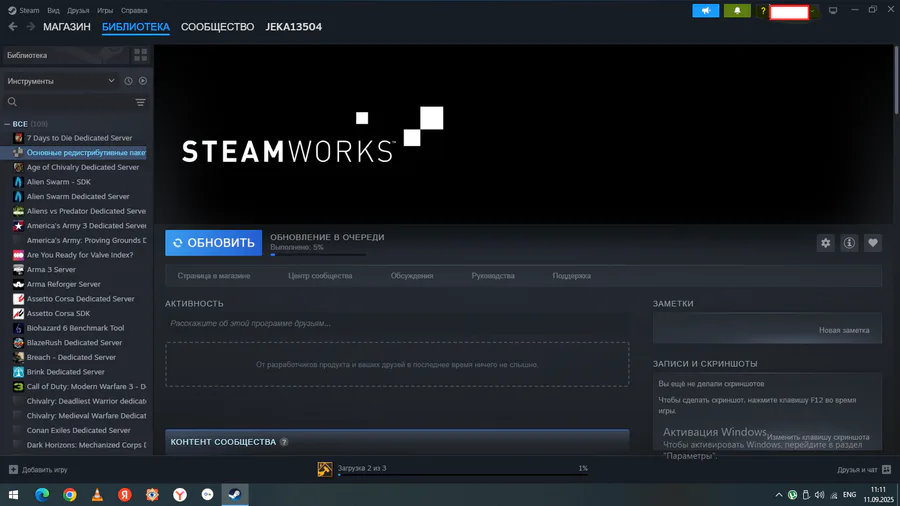This screenshot has height=506, width=900.
Task: Go to the МАГАЗИН tab
Action: (x=67, y=27)
